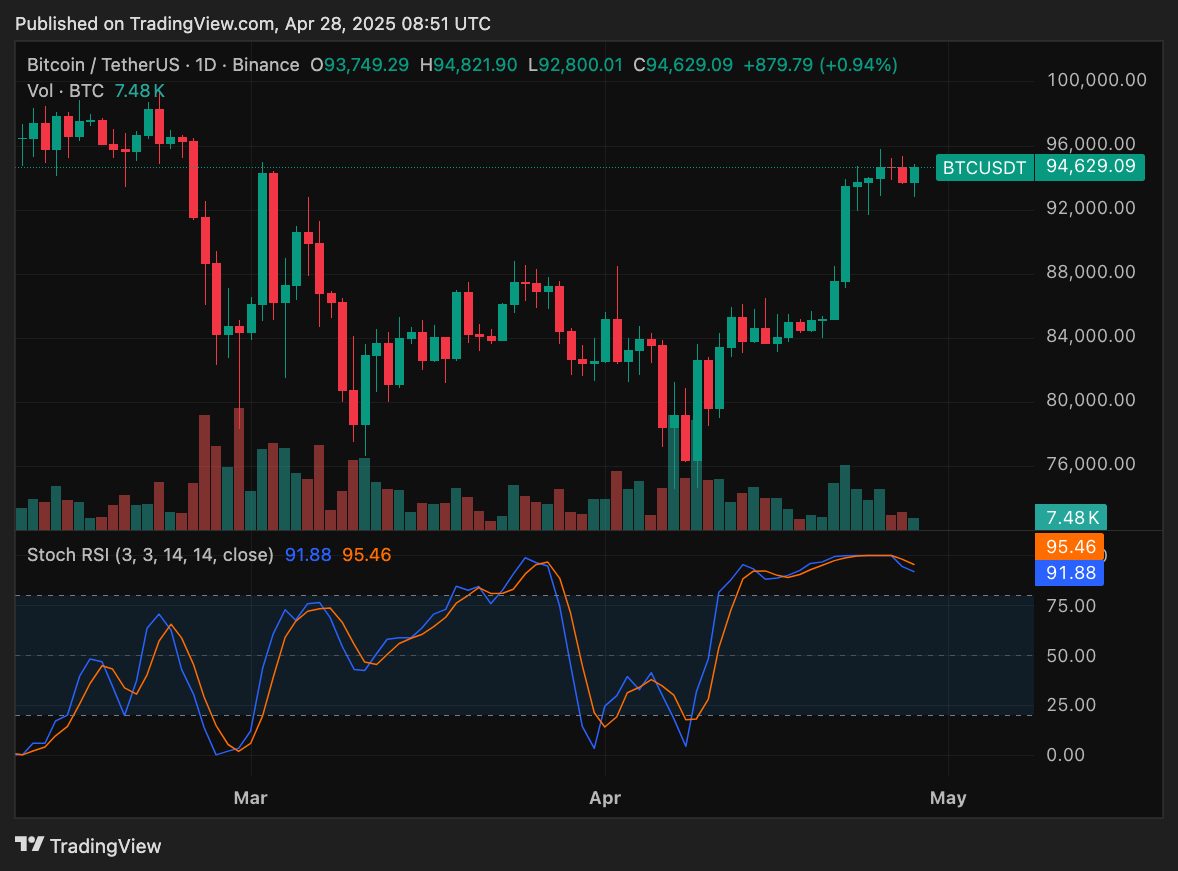
Task: Click the Mar label on time axis
Action: tap(250, 798)
